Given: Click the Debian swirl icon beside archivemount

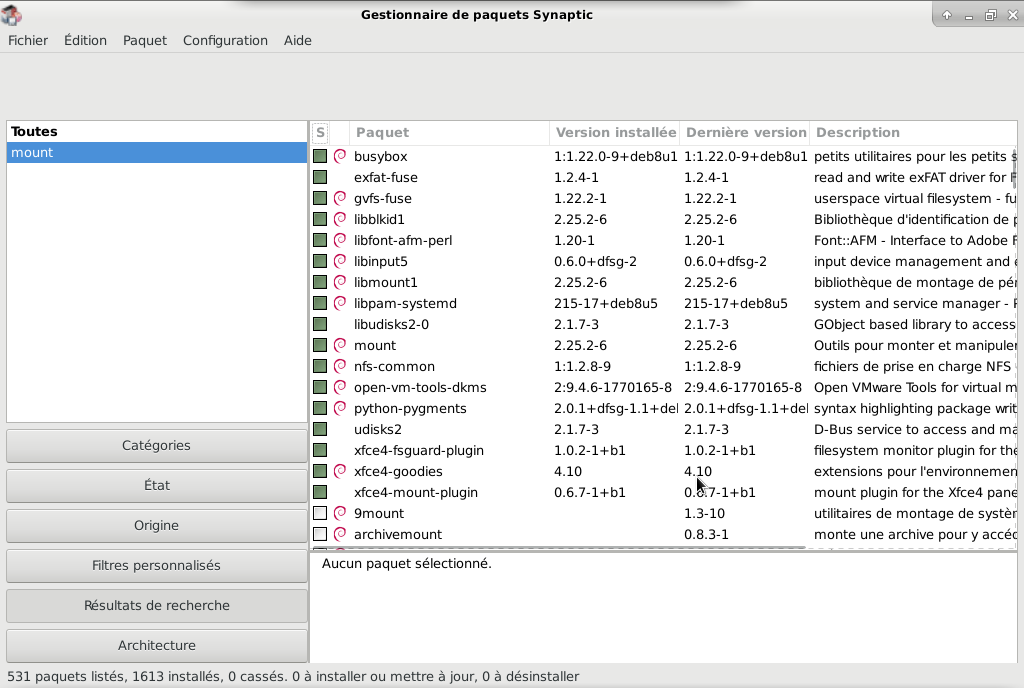Looking at the screenshot, I should 340,534.
